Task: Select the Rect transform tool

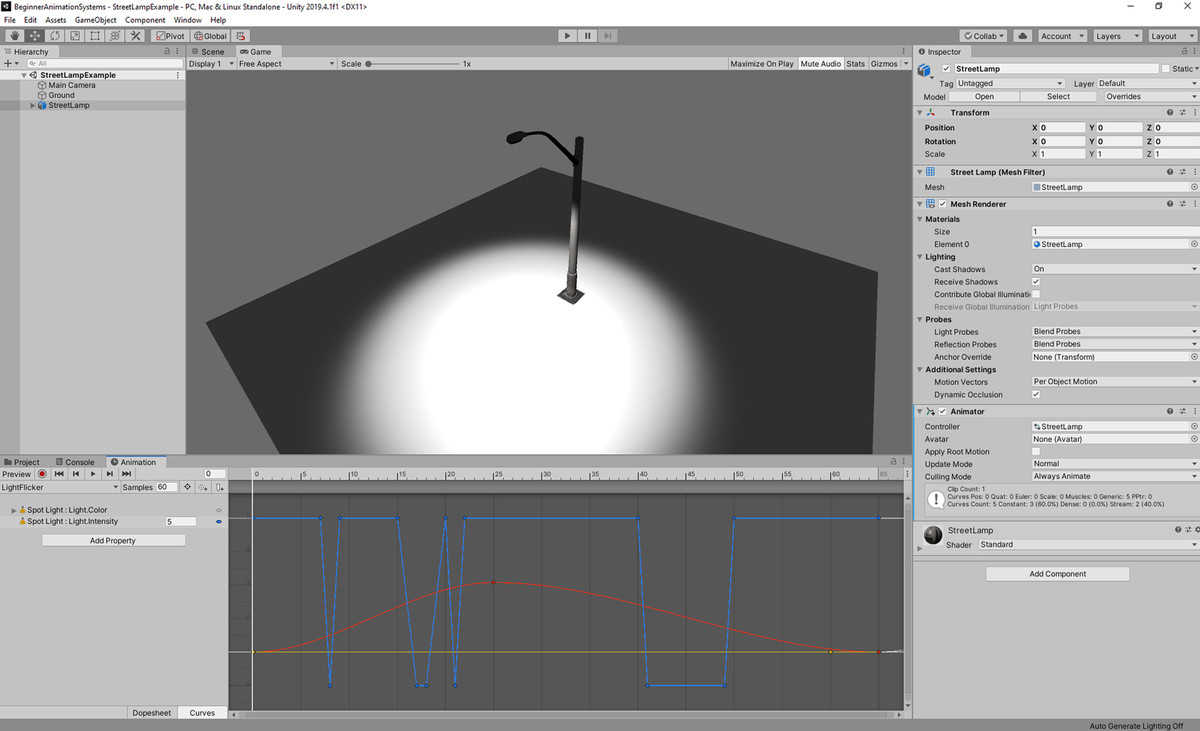Action: [x=95, y=36]
